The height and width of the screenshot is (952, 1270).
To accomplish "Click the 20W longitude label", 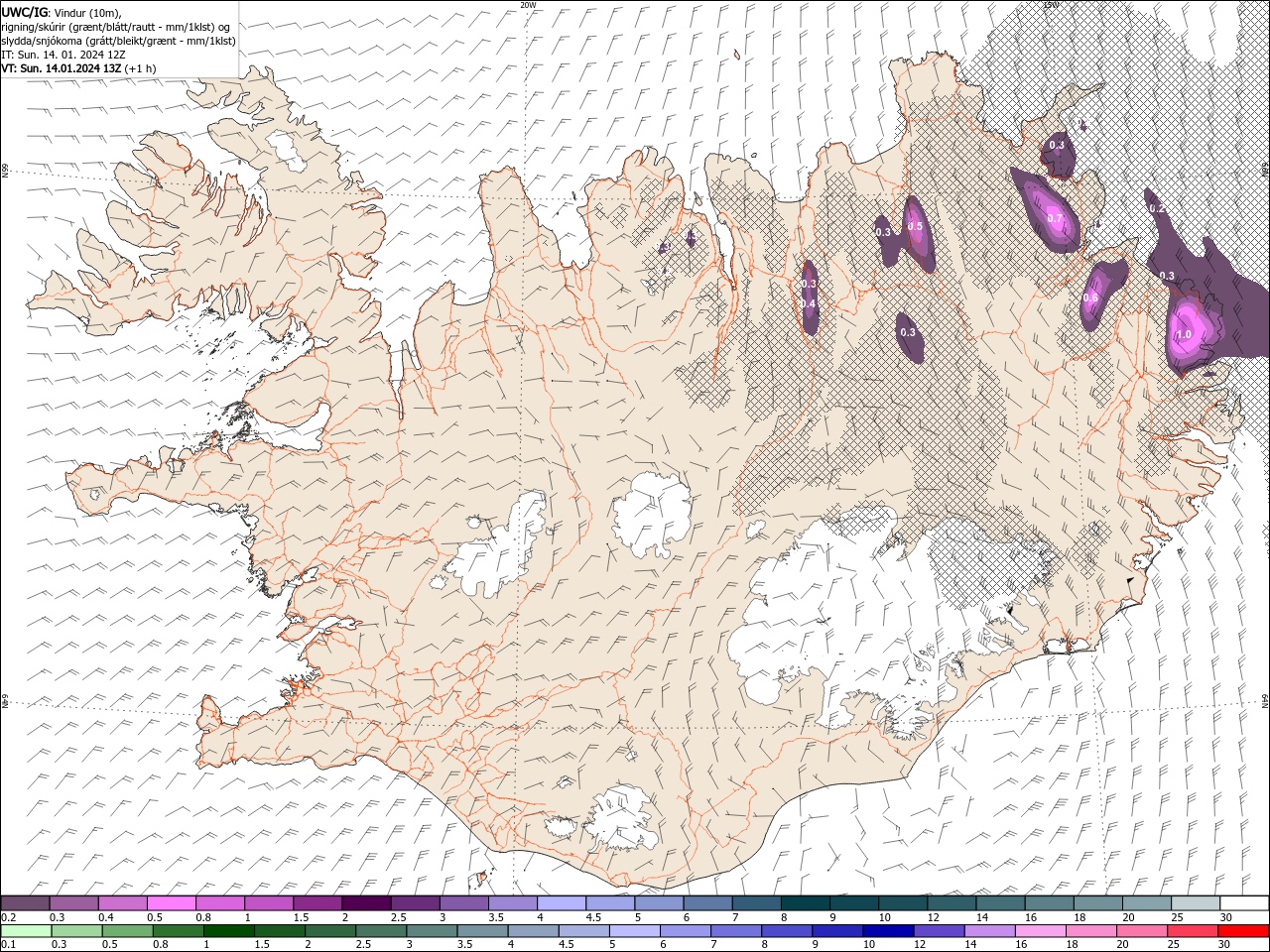I will [528, 5].
